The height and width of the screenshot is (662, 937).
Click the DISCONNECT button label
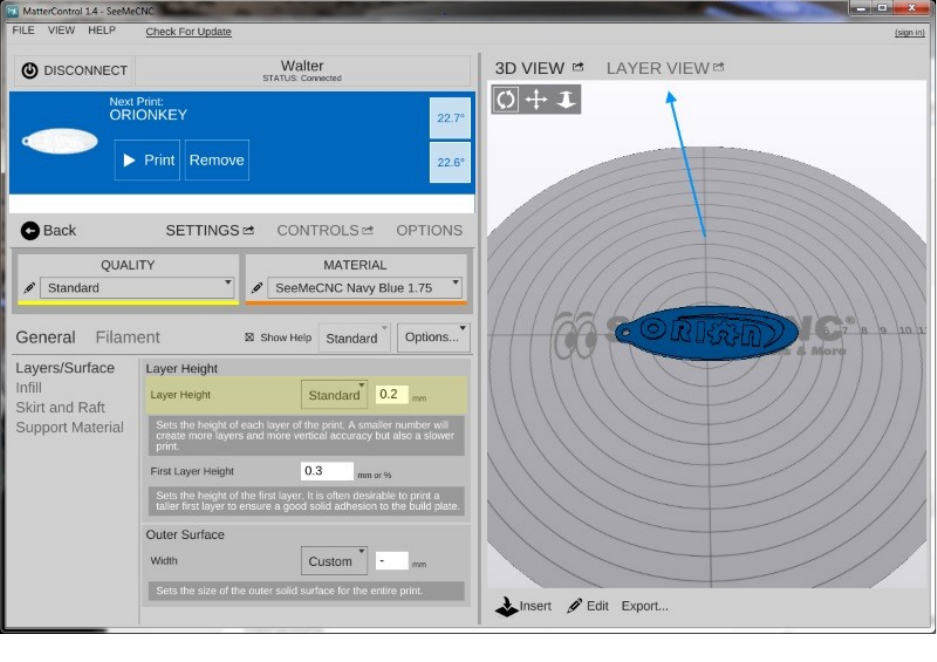pos(85,71)
